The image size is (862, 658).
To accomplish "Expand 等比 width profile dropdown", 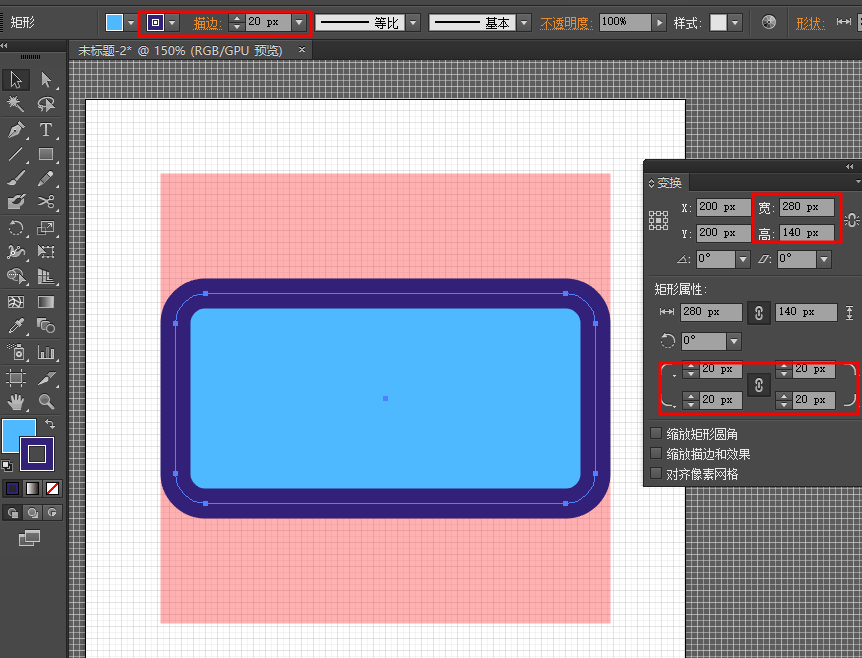I will [413, 23].
